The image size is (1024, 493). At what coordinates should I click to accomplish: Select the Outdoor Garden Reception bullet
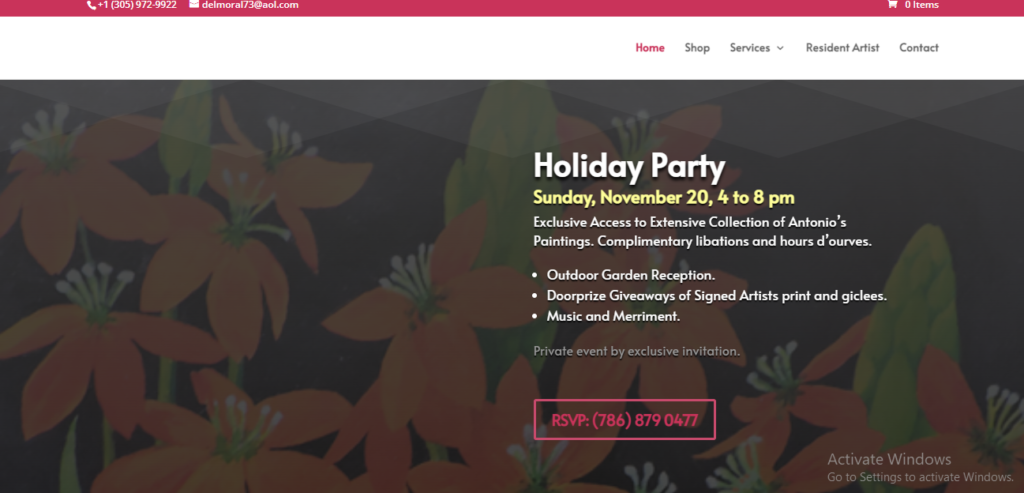pyautogui.click(x=631, y=275)
